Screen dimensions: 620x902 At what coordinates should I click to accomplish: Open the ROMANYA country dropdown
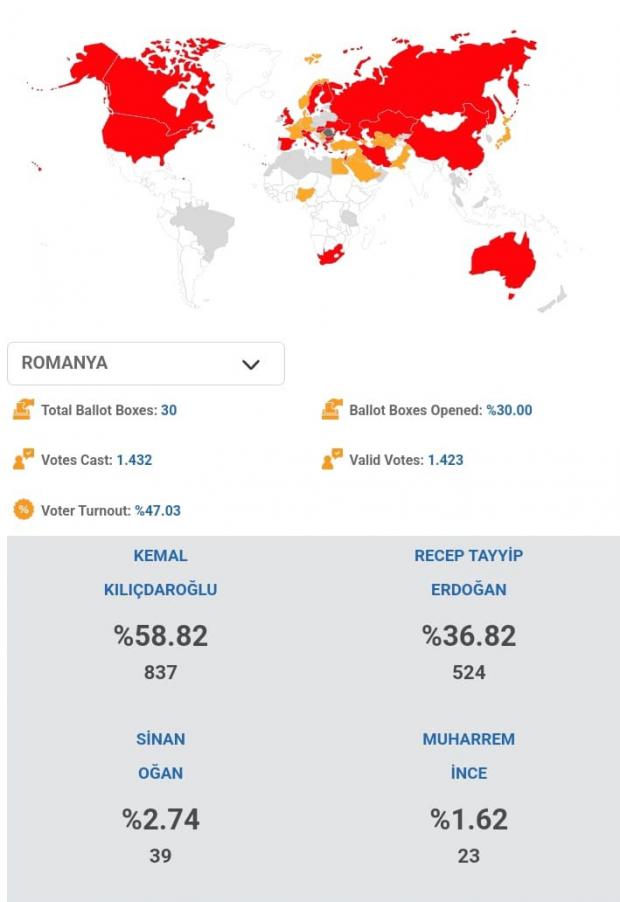(x=145, y=364)
